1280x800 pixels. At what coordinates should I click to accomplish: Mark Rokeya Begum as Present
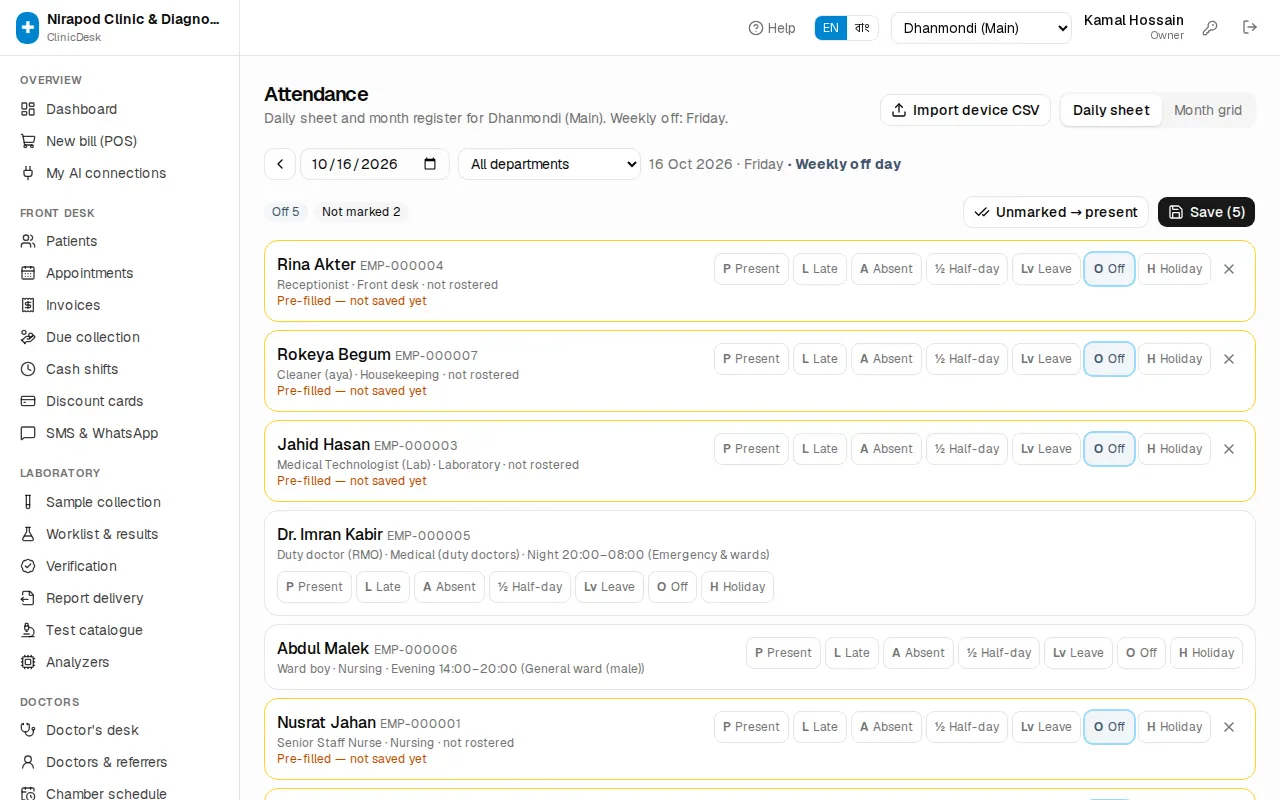(751, 359)
